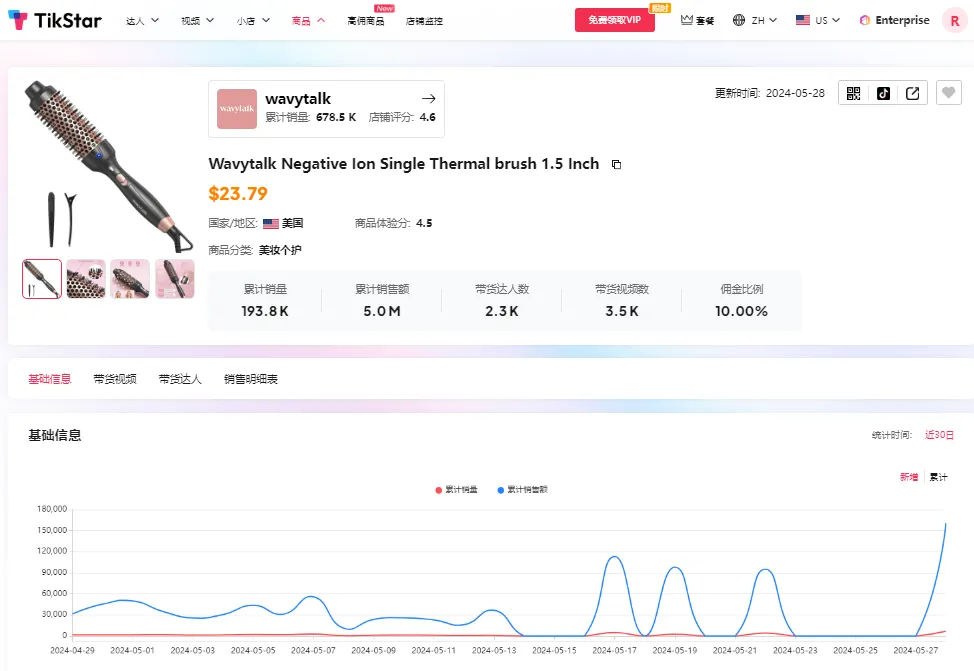Toggle chart to 累计 view

click(x=939, y=477)
